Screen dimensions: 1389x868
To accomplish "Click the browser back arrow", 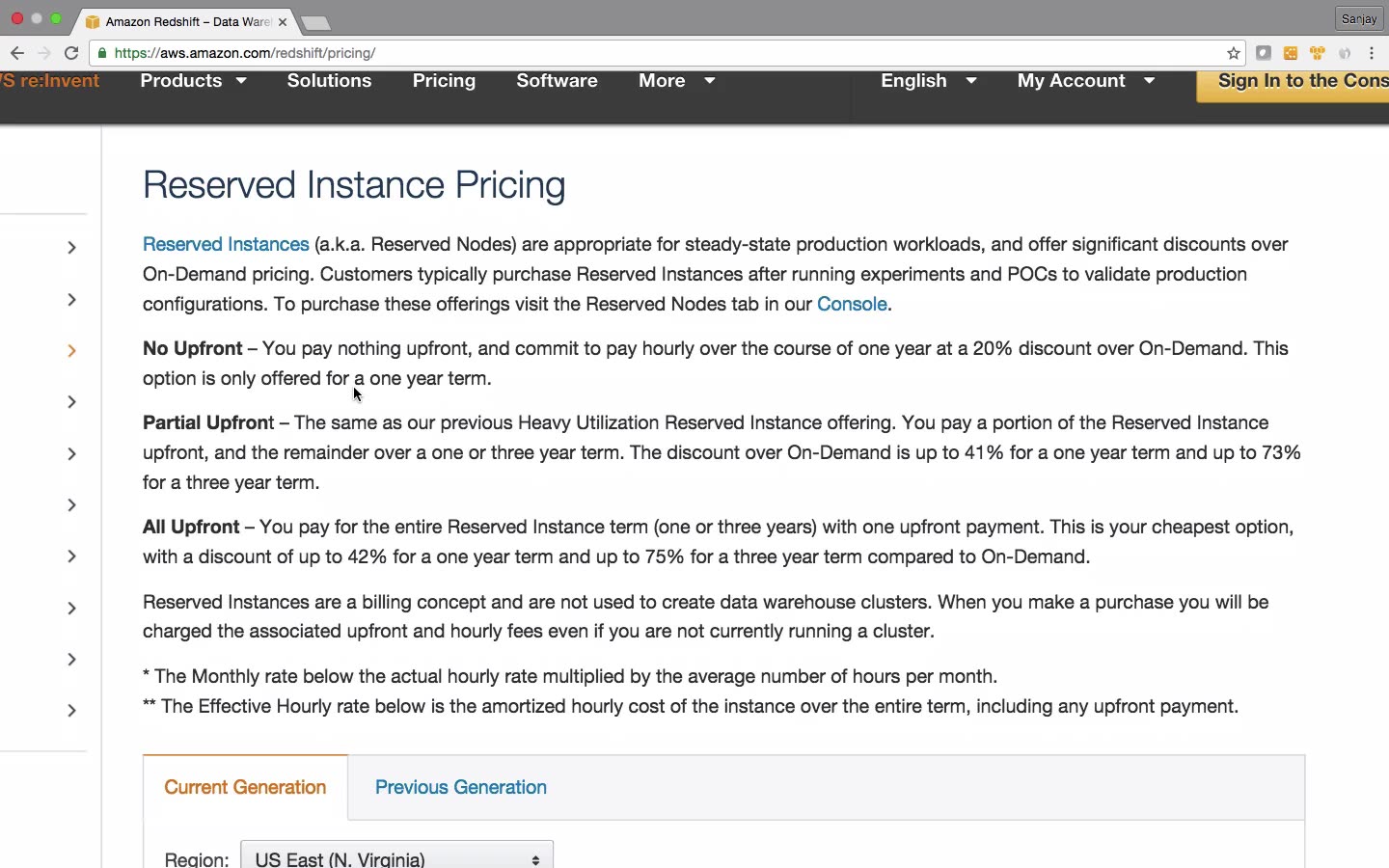I will pyautogui.click(x=16, y=53).
